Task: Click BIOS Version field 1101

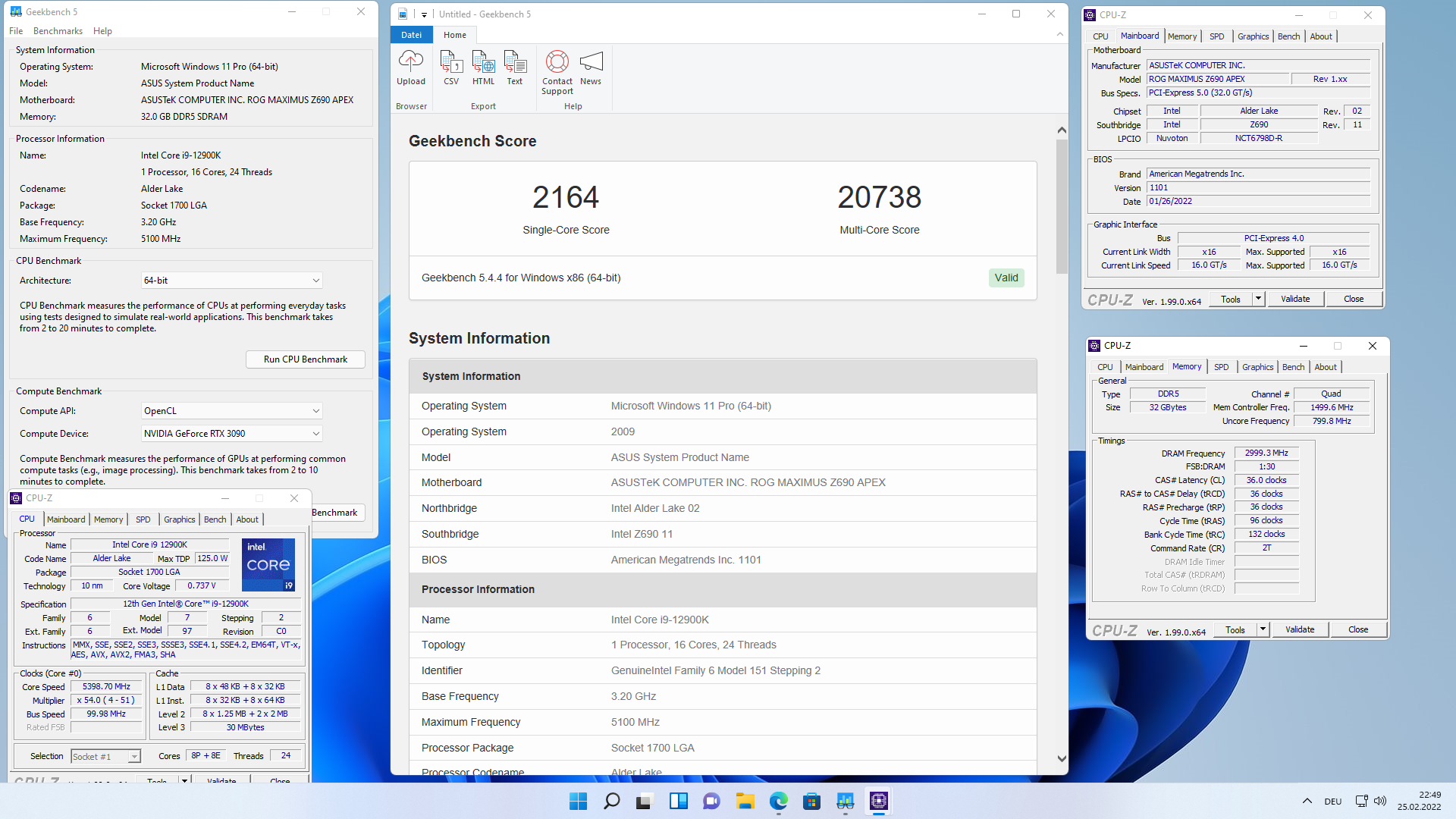Action: [1258, 187]
